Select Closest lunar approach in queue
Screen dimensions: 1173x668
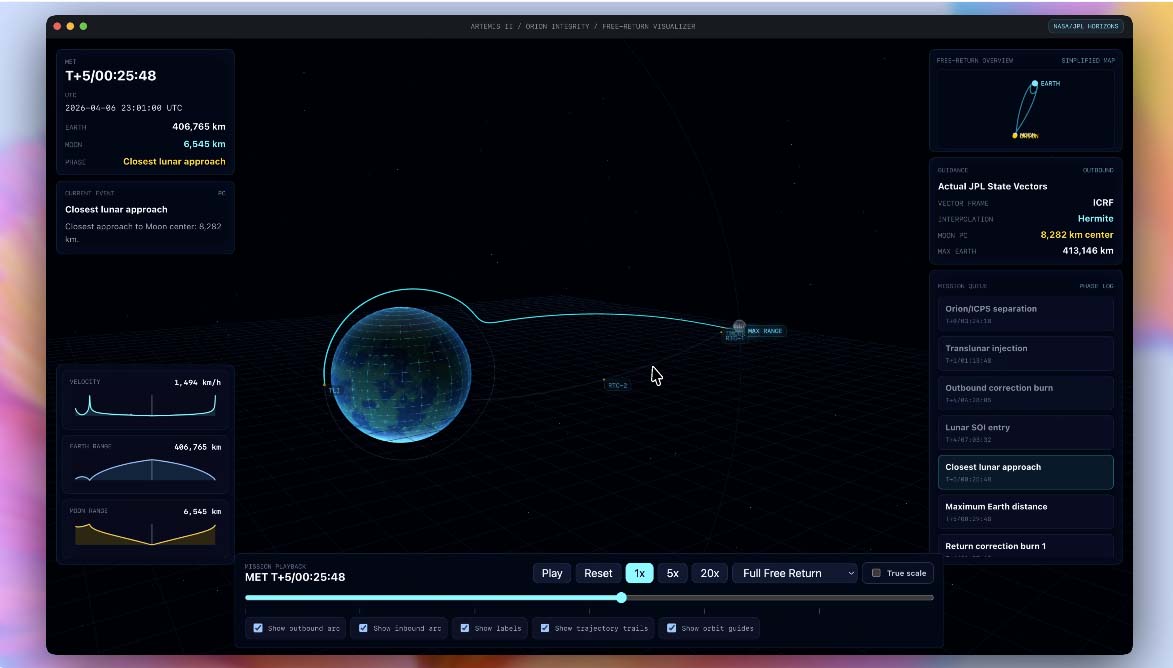[1026, 473]
